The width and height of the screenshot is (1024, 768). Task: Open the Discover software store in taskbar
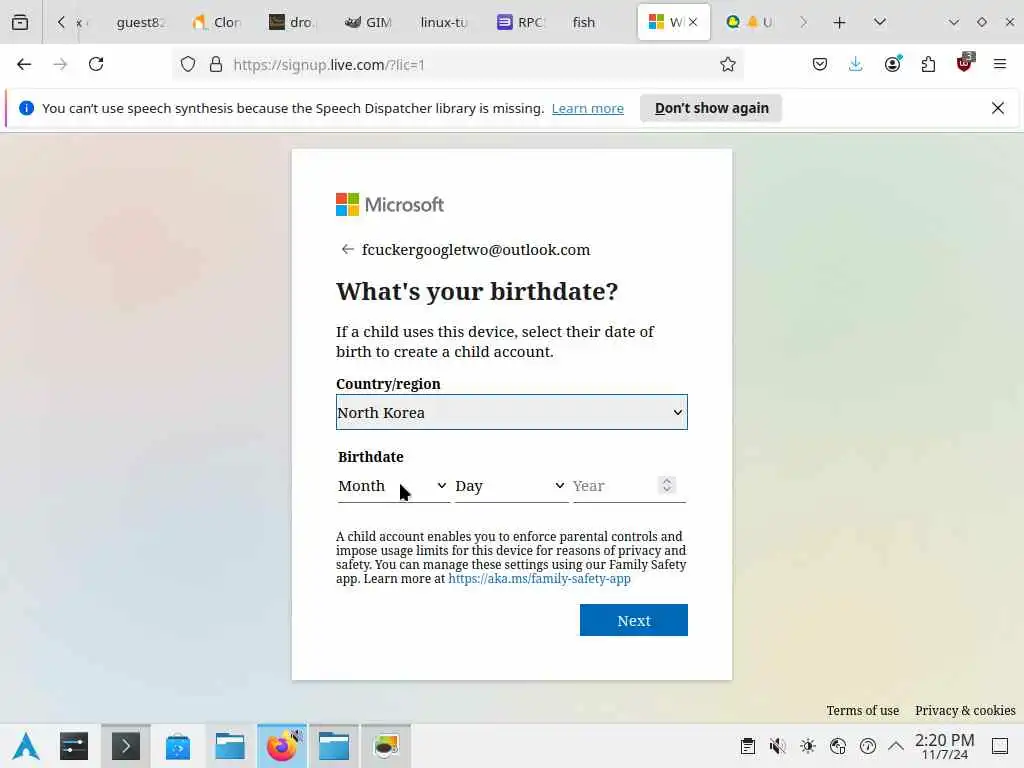click(x=178, y=746)
